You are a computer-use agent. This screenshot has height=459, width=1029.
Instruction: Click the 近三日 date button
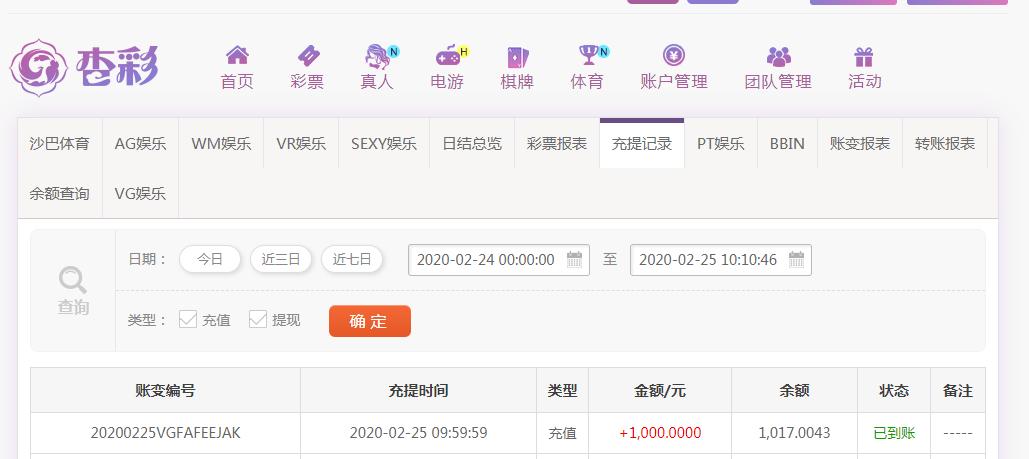pos(281,259)
